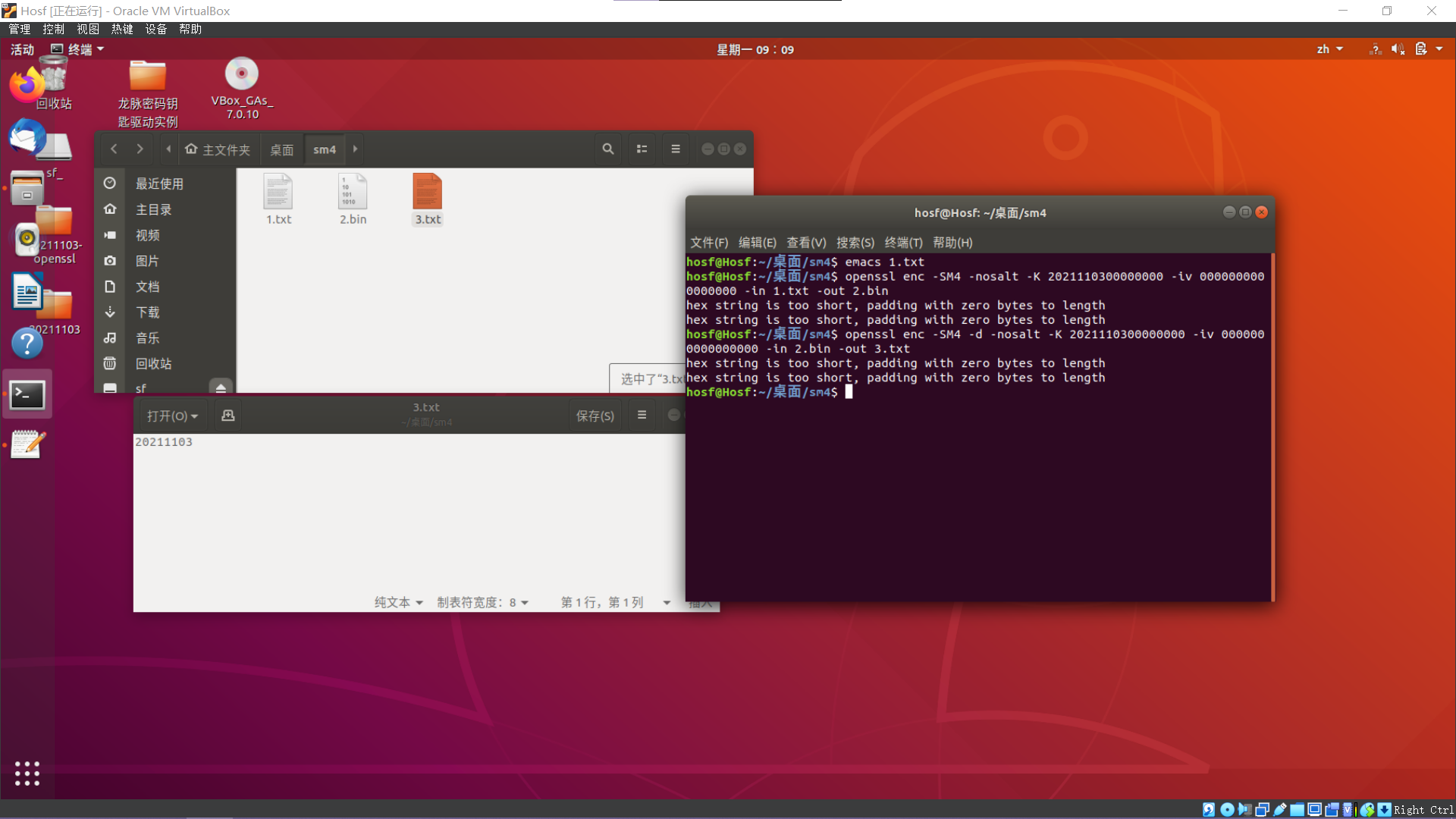Click the volume icon in top bar
The width and height of the screenshot is (1456, 819).
point(1398,49)
